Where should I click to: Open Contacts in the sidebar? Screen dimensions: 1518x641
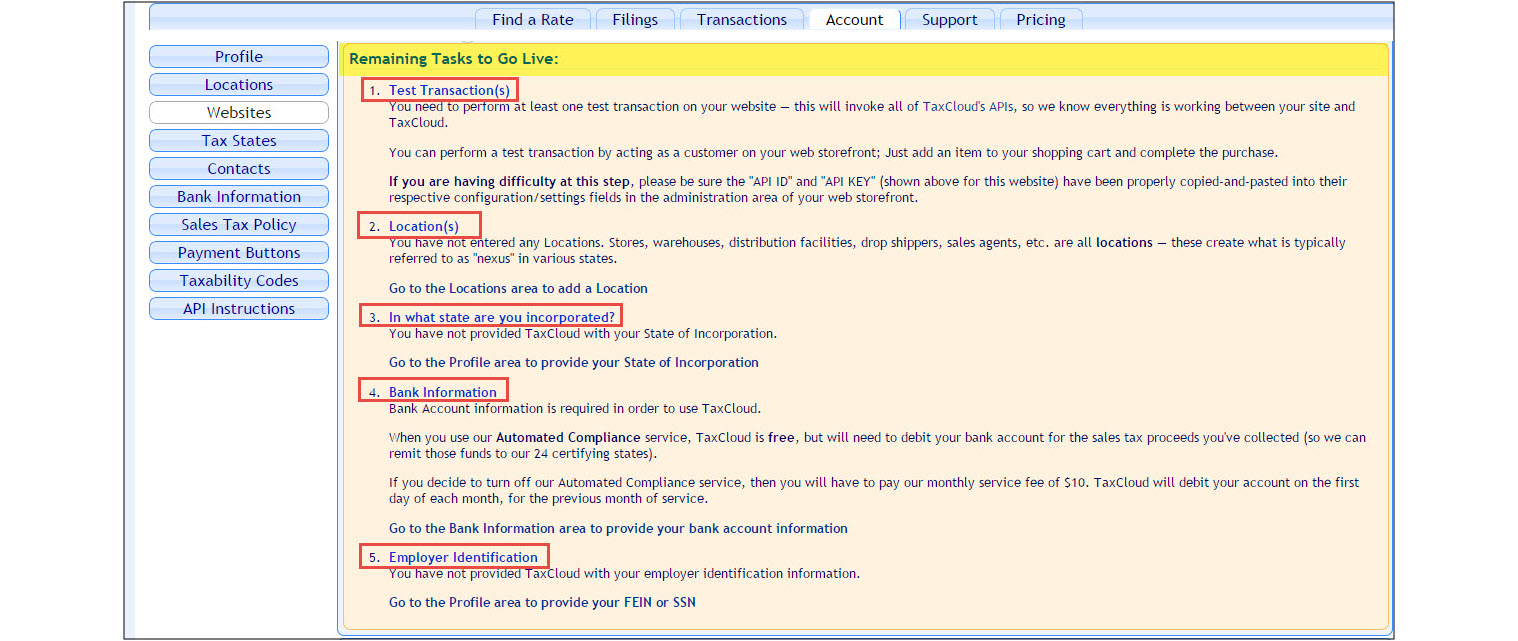point(239,169)
